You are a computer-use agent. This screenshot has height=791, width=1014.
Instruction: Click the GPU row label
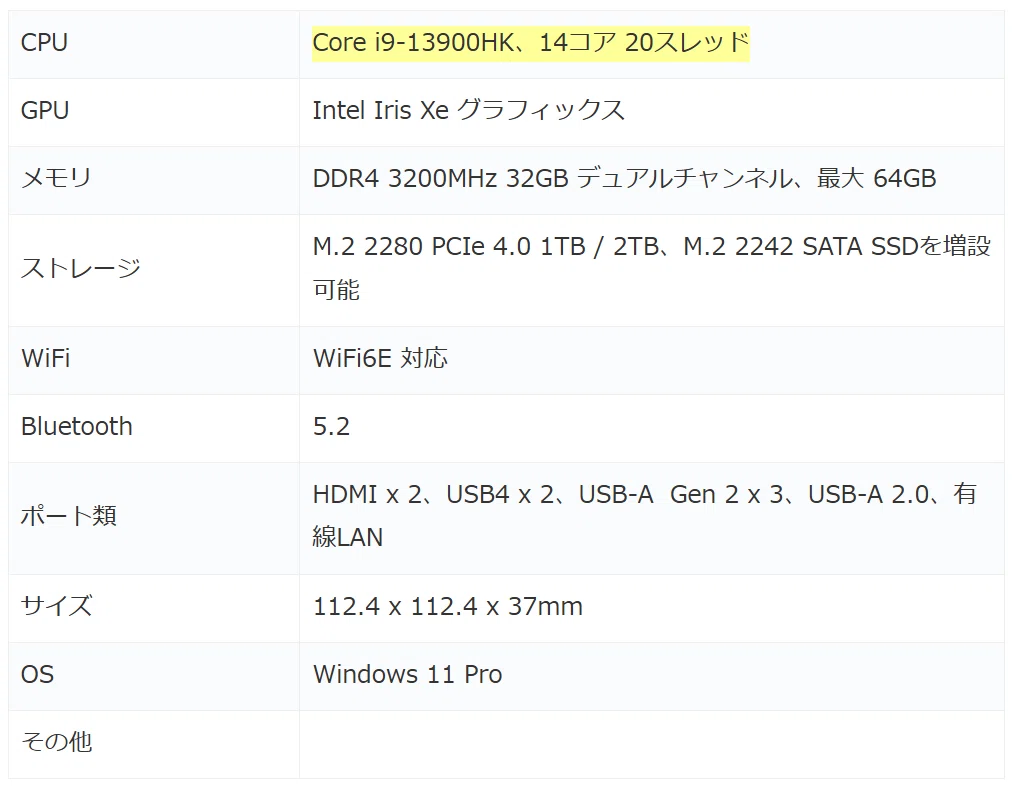(45, 111)
